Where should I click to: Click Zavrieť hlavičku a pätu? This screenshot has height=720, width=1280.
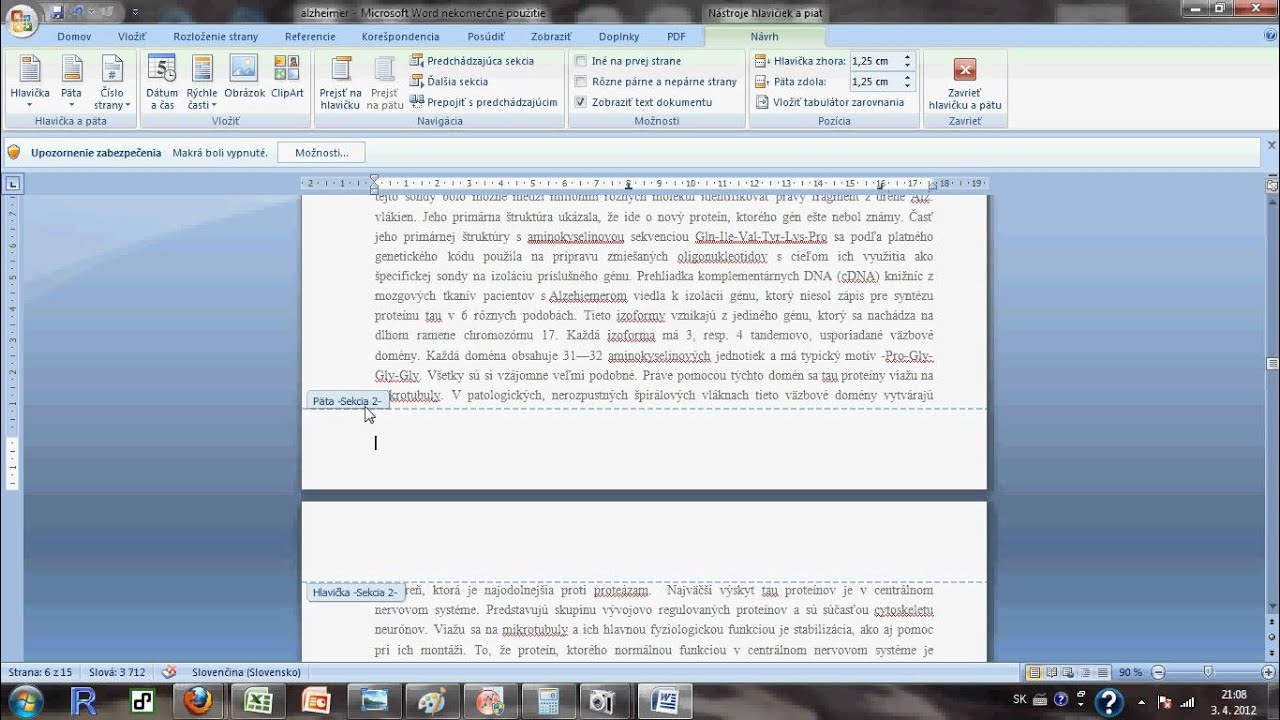pyautogui.click(x=965, y=82)
